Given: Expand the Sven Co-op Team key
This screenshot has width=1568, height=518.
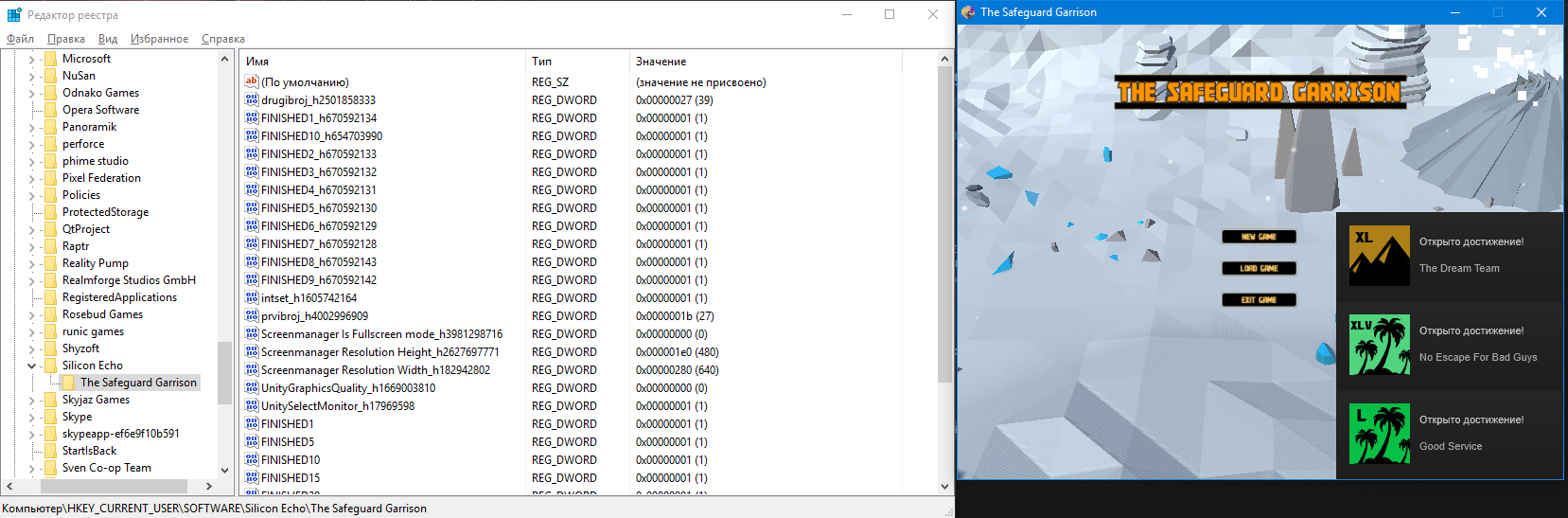Looking at the screenshot, I should 31,468.
